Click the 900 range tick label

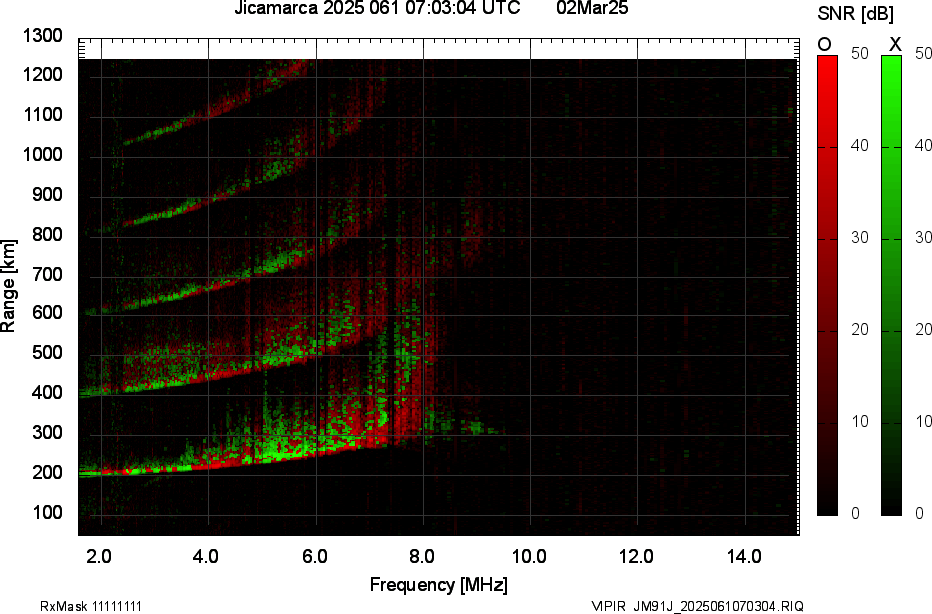pyautogui.click(x=46, y=194)
